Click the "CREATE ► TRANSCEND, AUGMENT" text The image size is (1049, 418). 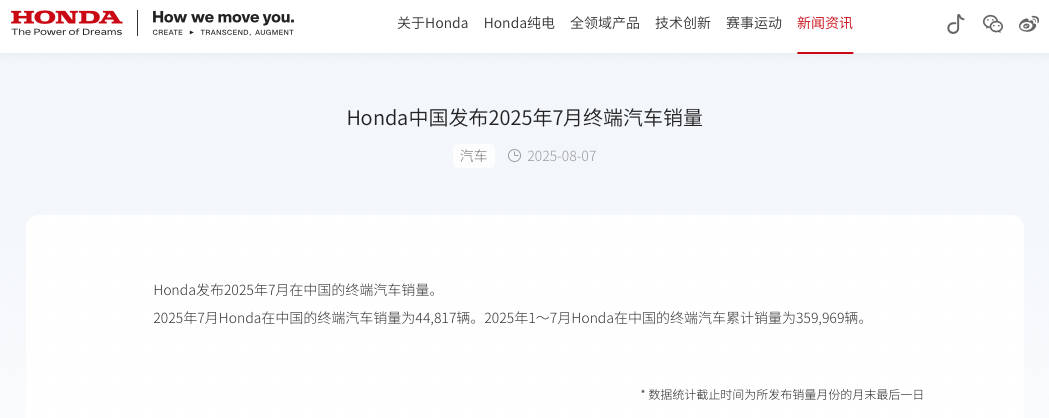(223, 32)
